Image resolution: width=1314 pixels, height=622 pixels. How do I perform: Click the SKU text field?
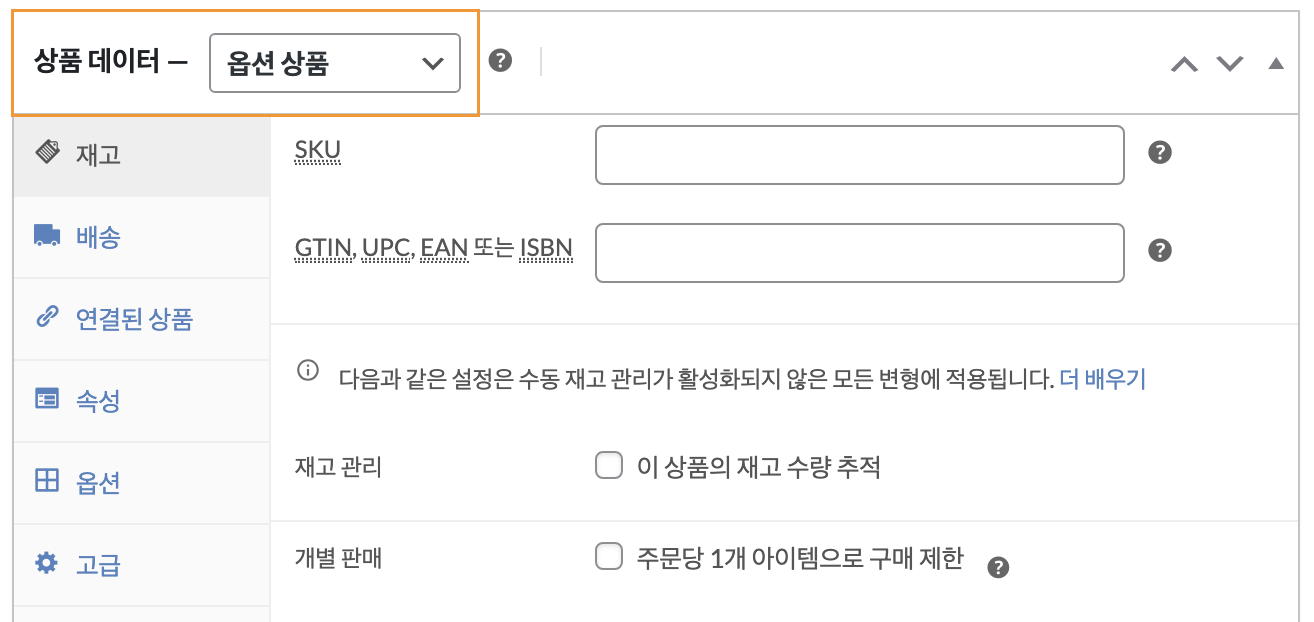click(x=860, y=155)
